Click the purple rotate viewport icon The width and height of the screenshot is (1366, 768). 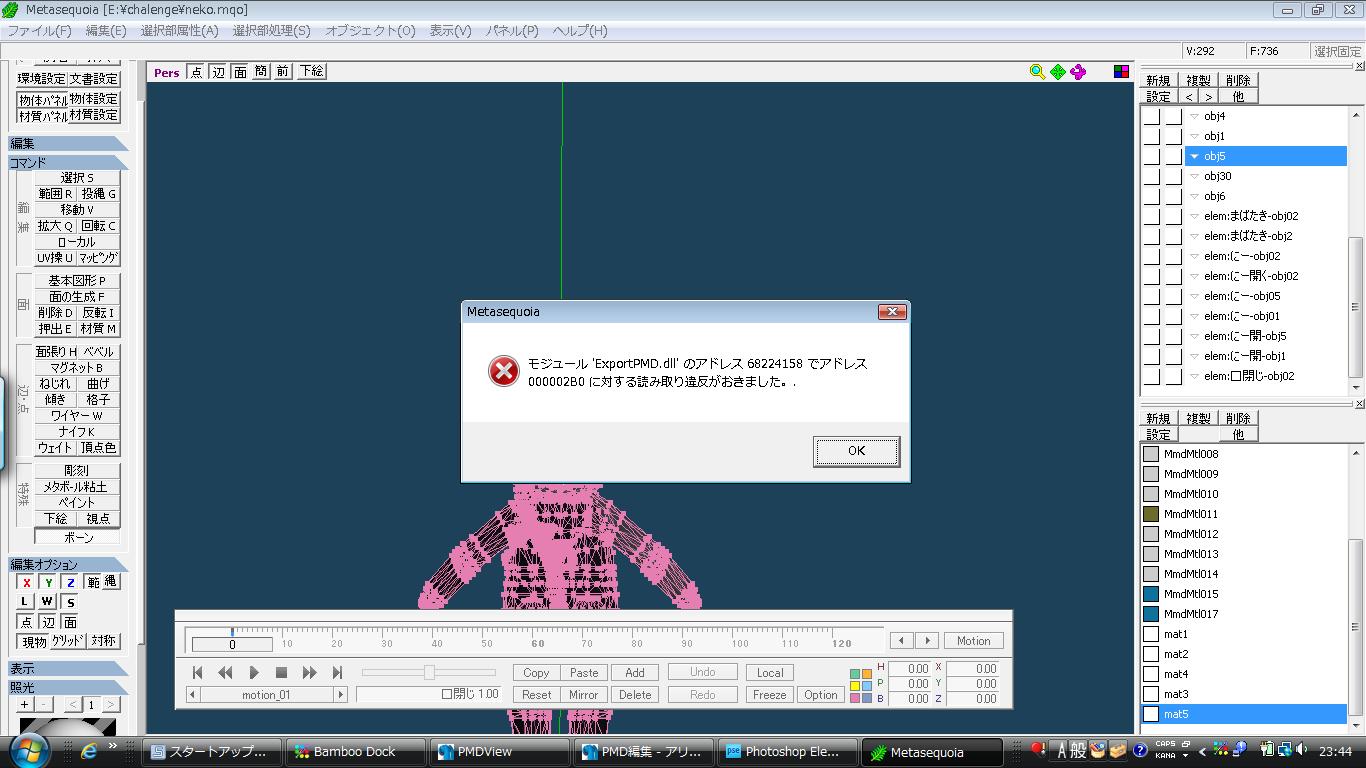coord(1078,72)
